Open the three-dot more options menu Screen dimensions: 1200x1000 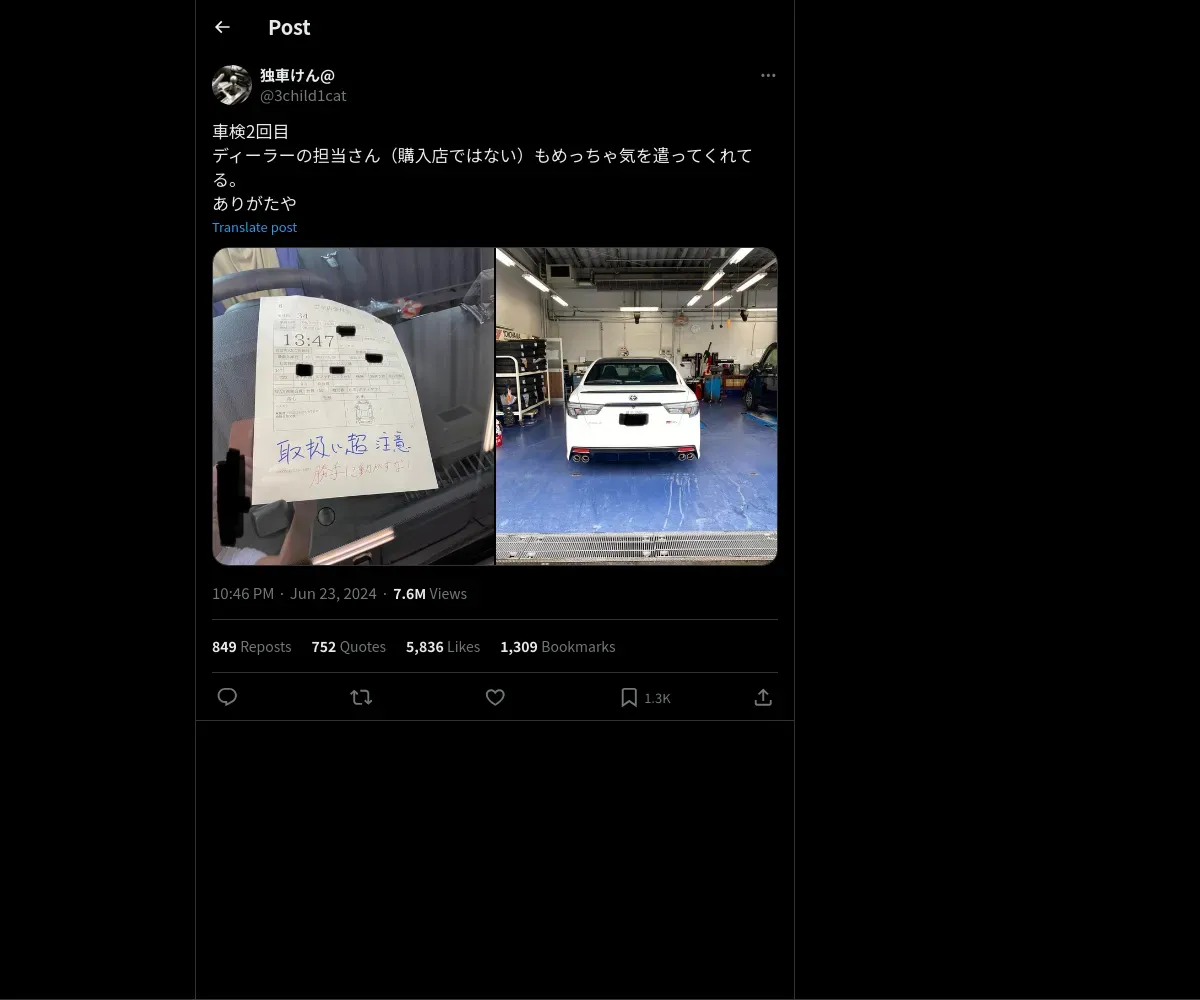pyautogui.click(x=768, y=75)
